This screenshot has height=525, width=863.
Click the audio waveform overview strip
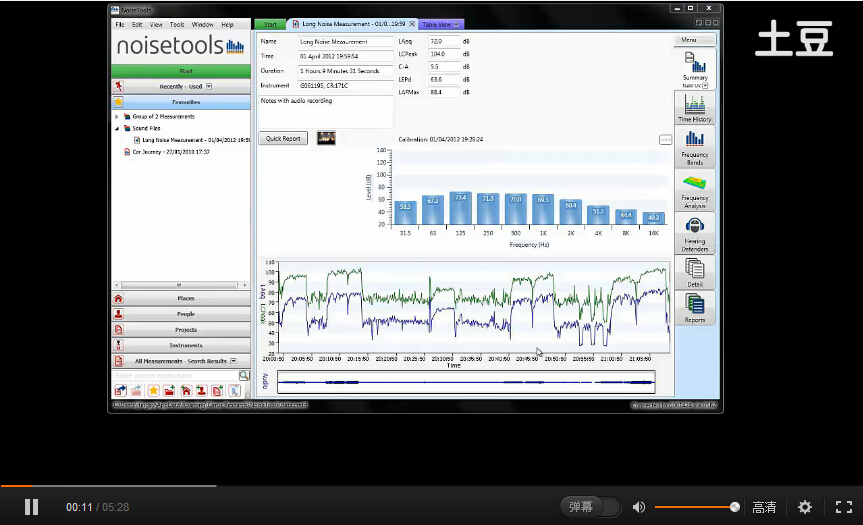click(466, 382)
